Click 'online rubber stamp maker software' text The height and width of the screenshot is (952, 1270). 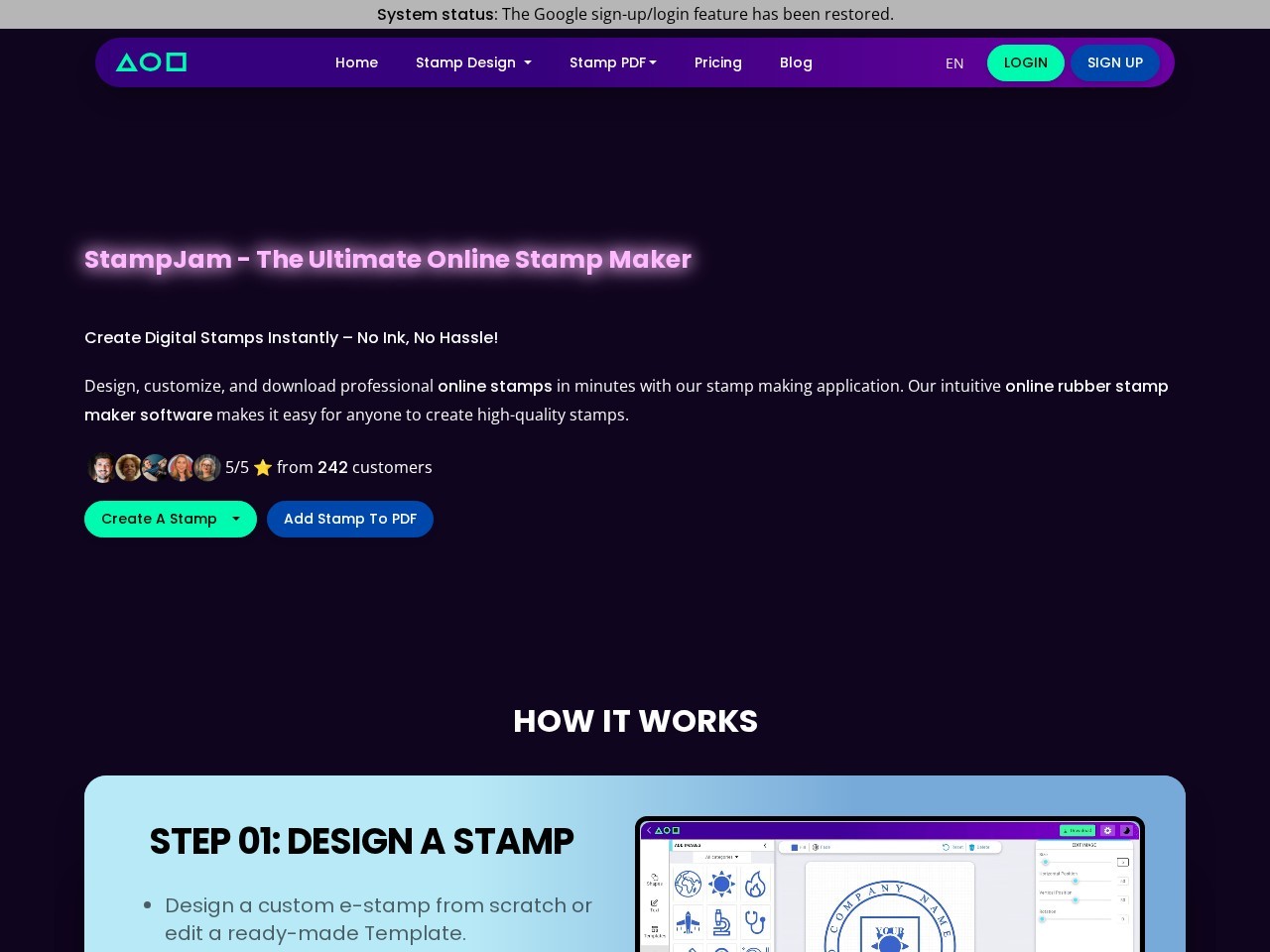(x=626, y=400)
